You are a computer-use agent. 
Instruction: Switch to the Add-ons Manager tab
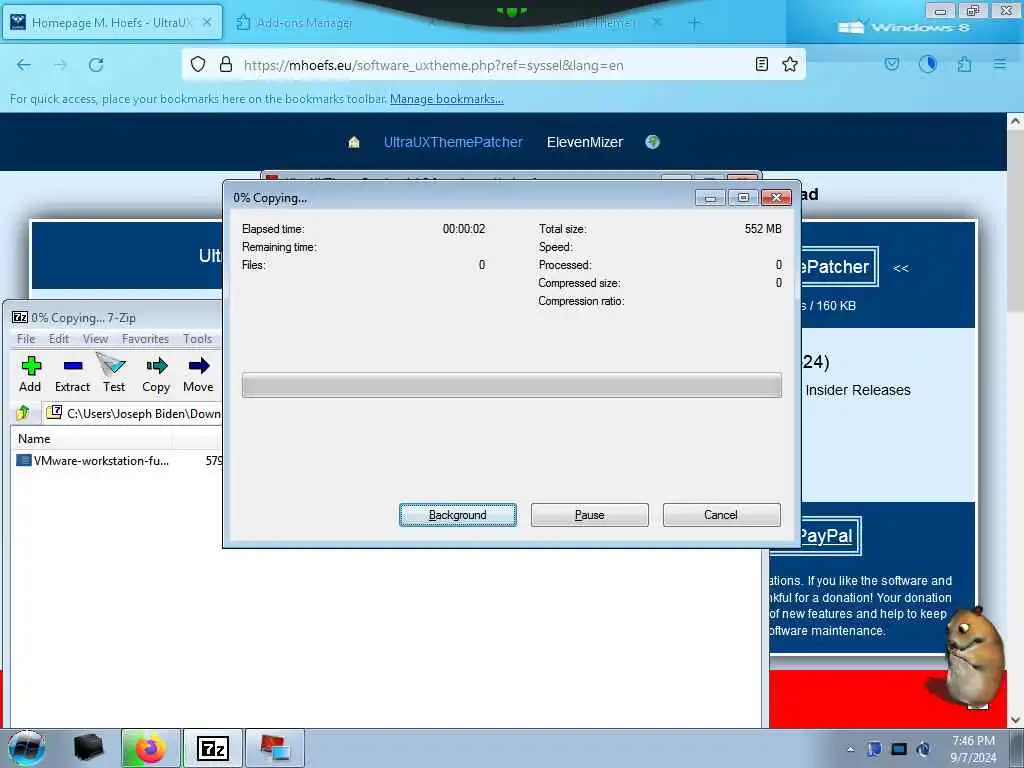(x=304, y=23)
